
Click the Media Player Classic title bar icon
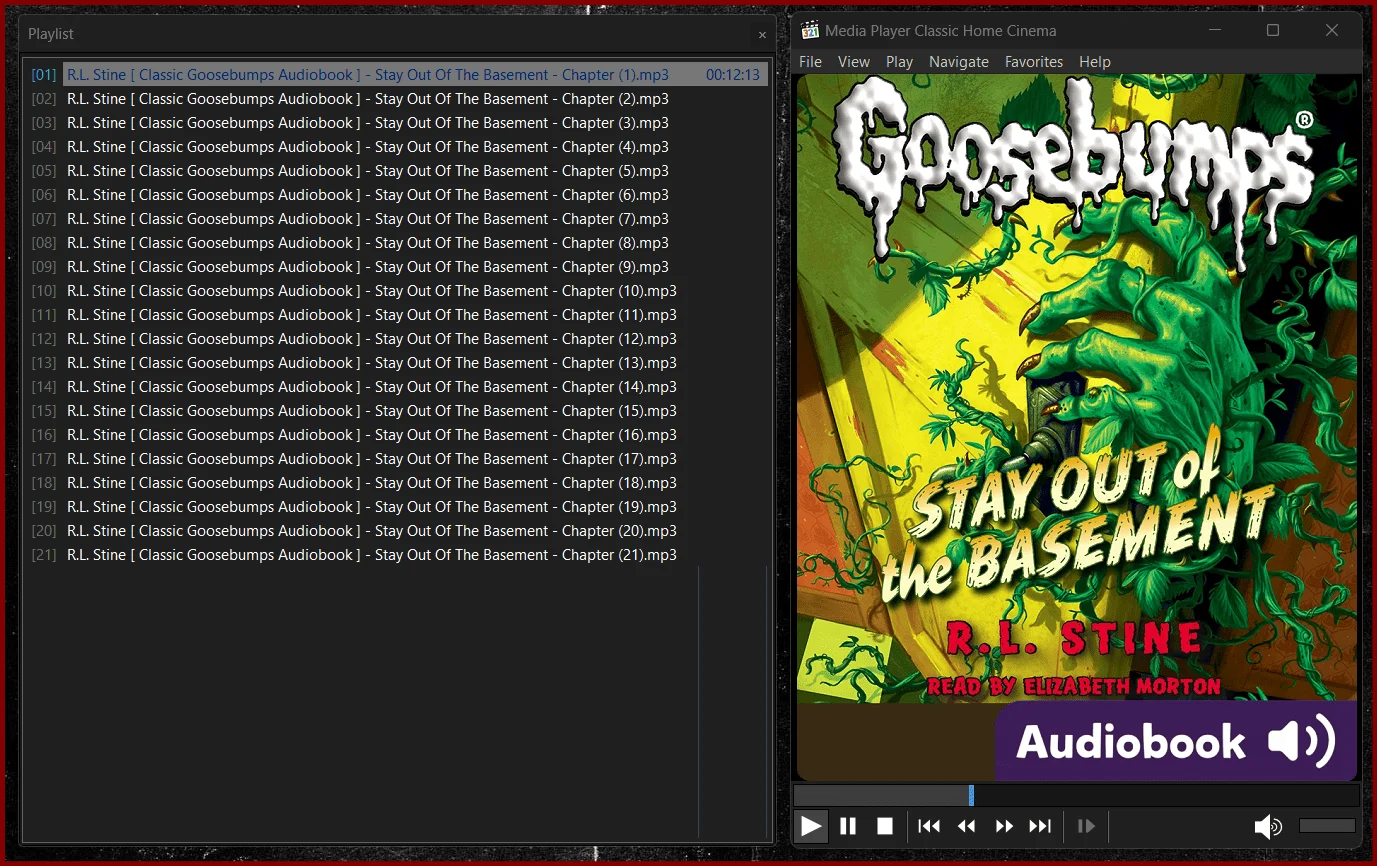[810, 31]
